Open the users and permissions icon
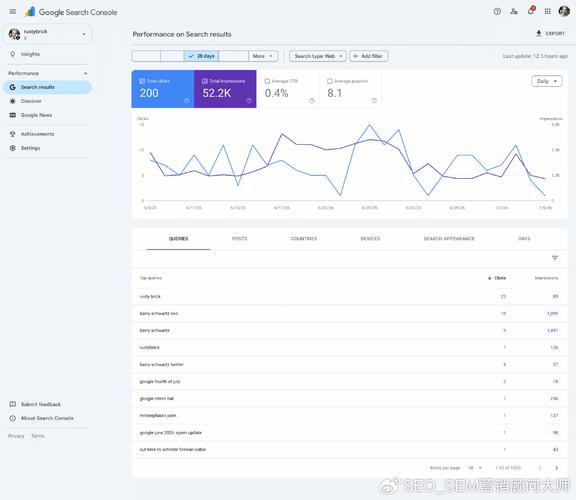This screenshot has height=500, width=576. tap(514, 11)
